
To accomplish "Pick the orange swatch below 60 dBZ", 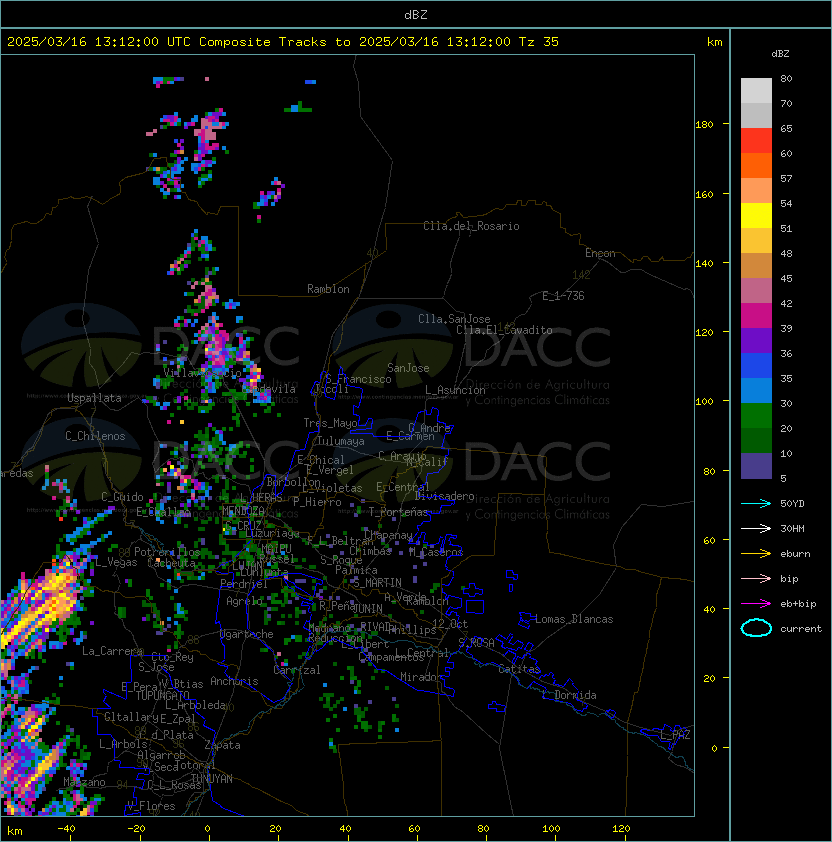I will tap(756, 166).
